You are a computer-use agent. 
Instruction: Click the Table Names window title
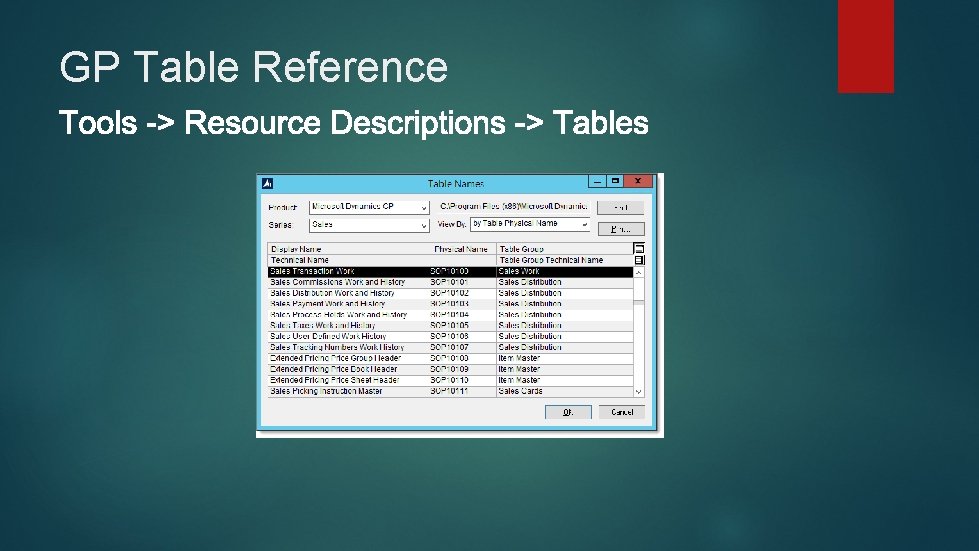point(455,183)
